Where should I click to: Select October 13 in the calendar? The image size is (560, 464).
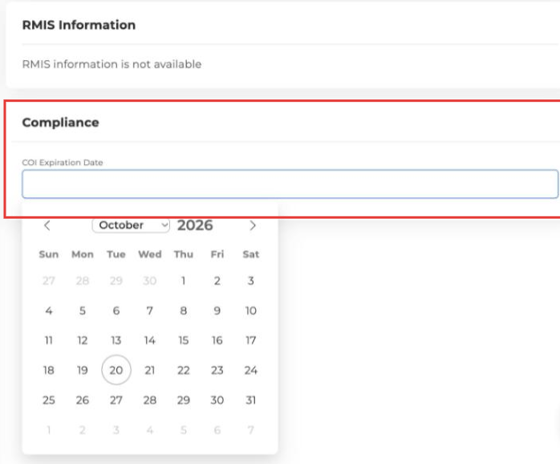coord(116,340)
